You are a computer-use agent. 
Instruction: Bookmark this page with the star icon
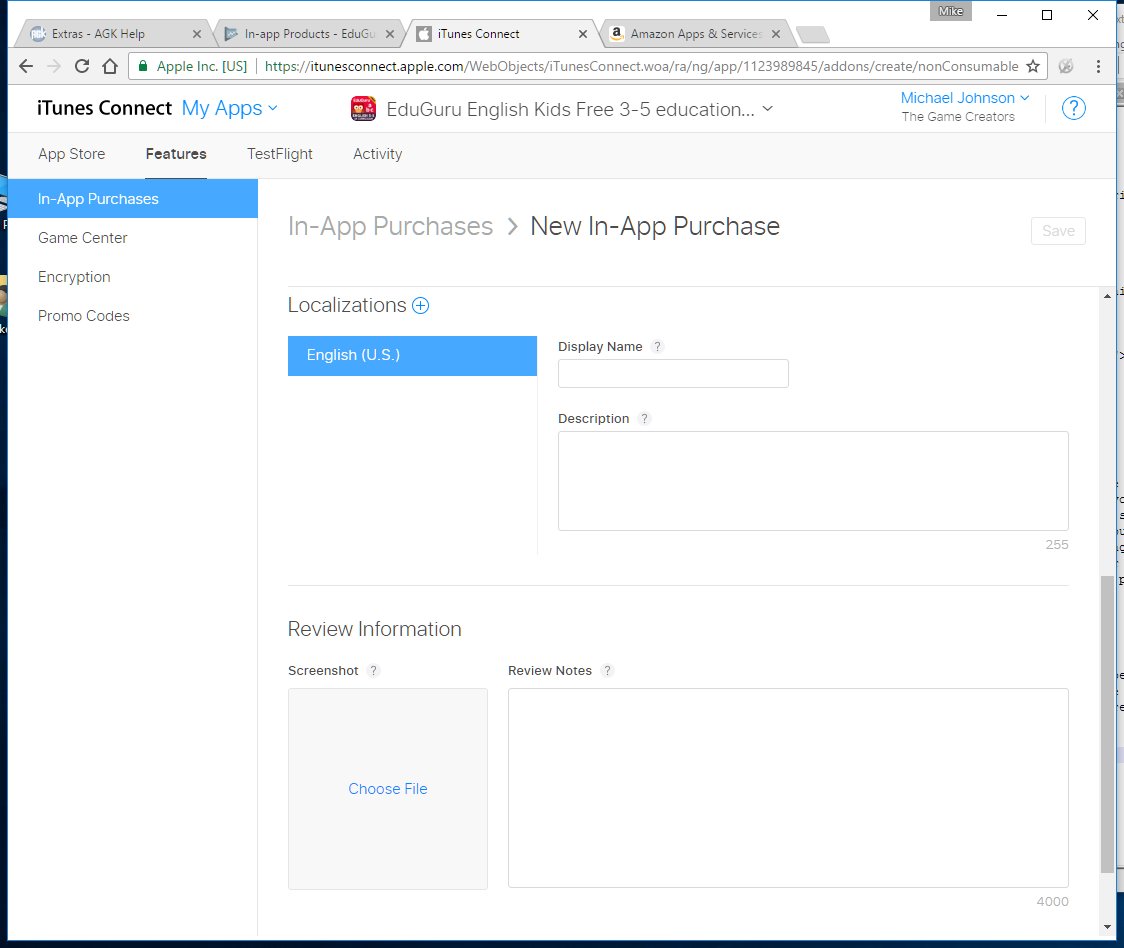1032,66
